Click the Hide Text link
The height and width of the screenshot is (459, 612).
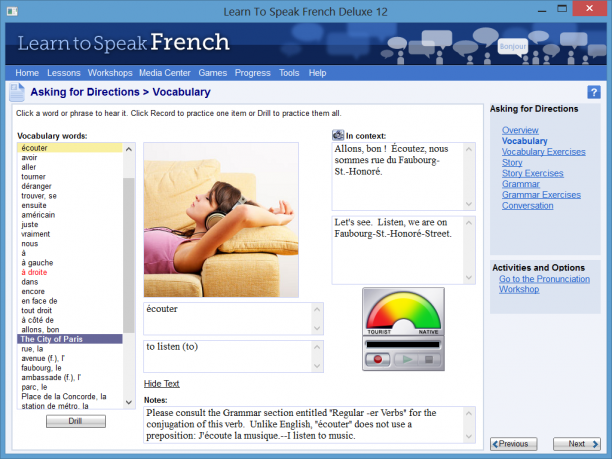pos(162,384)
